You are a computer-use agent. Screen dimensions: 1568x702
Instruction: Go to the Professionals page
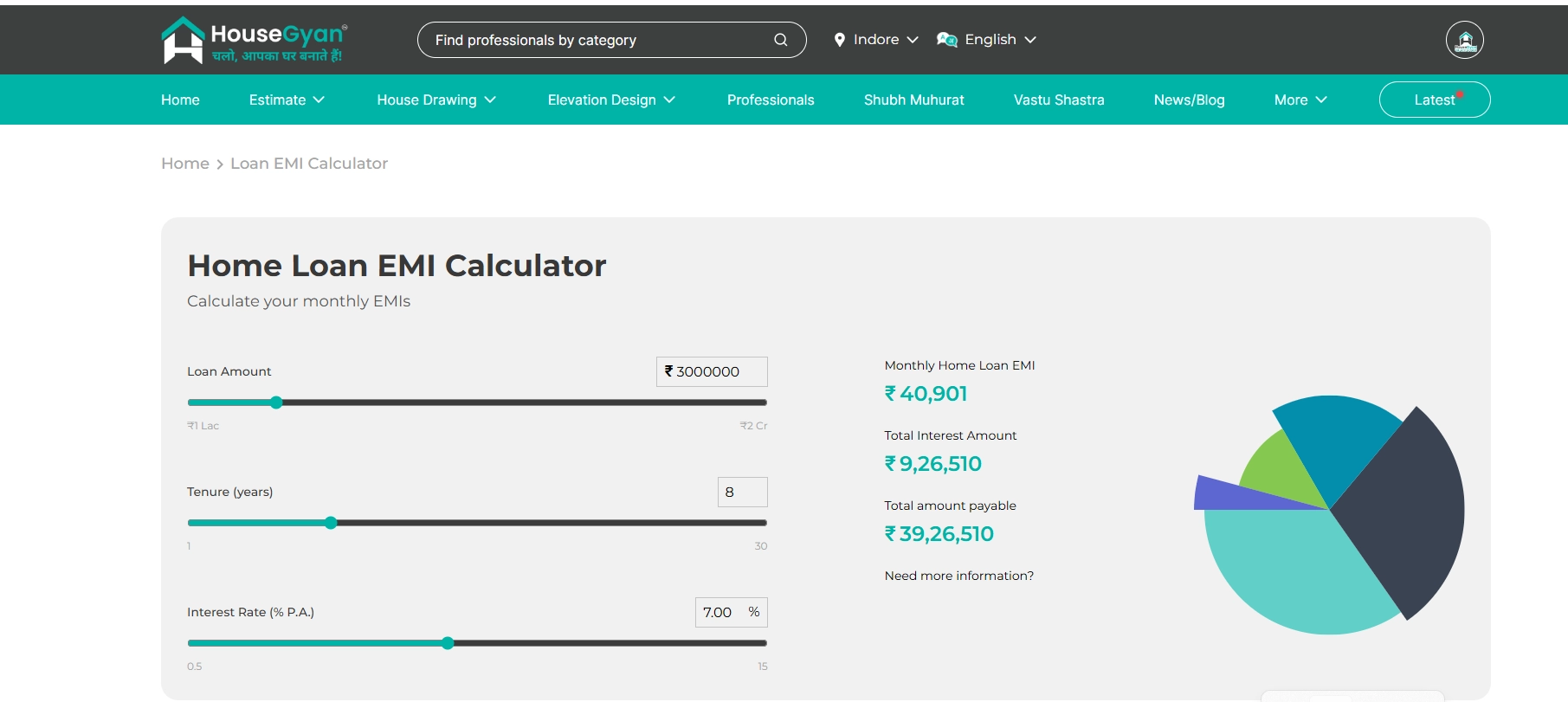pyautogui.click(x=771, y=100)
